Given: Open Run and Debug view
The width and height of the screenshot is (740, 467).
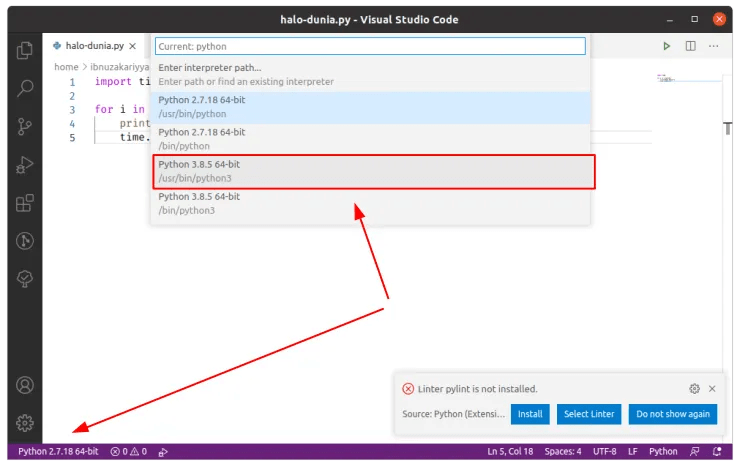Looking at the screenshot, I should coord(25,165).
